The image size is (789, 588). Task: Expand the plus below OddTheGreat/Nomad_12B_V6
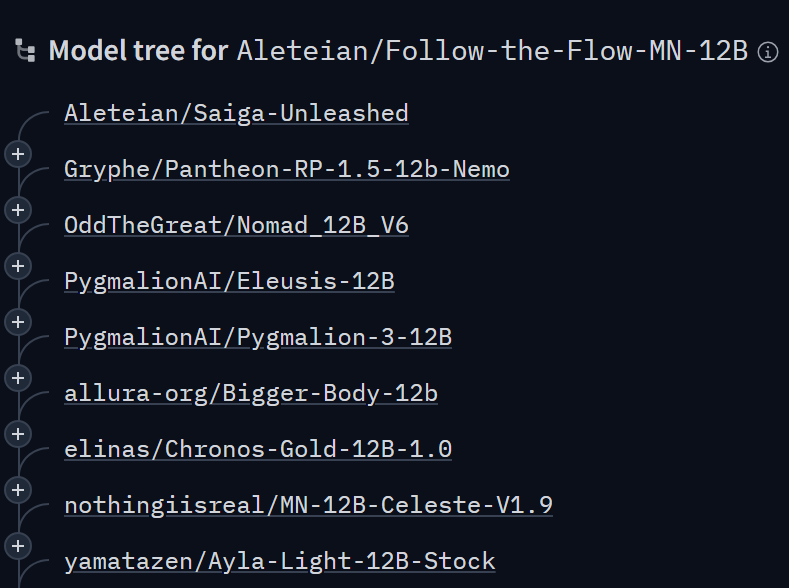[x=18, y=266]
